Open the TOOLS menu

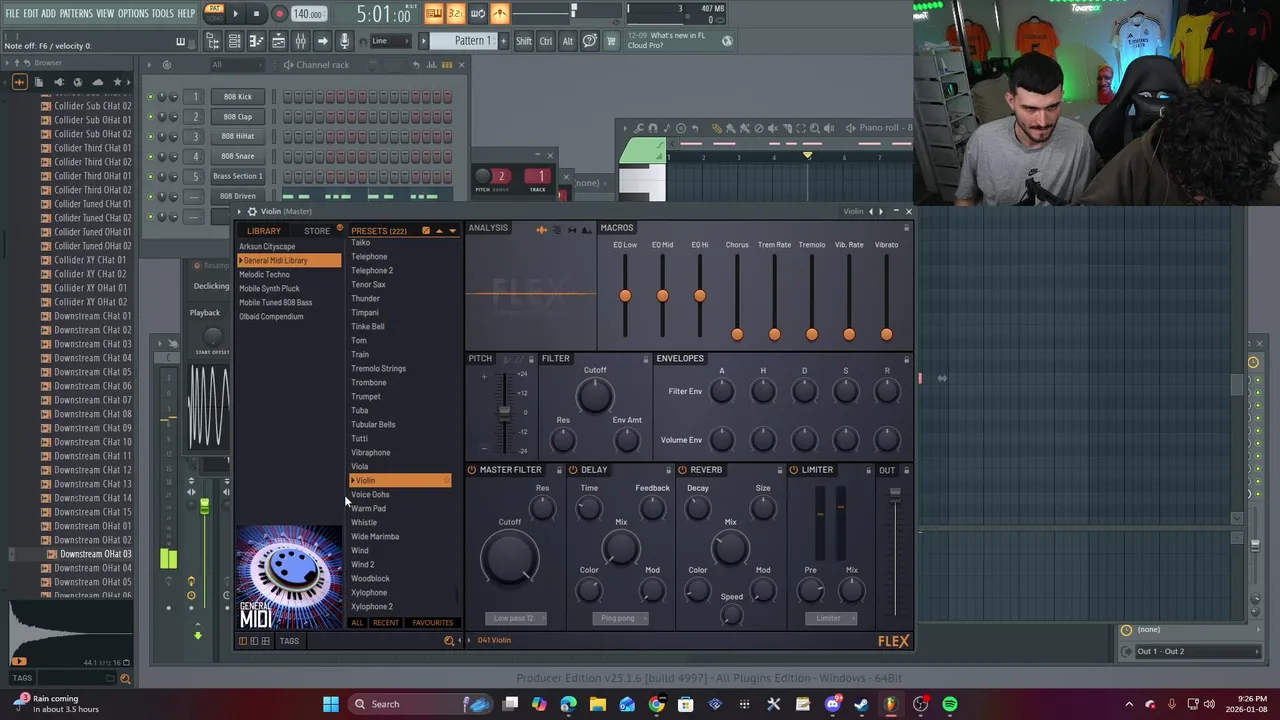[162, 13]
